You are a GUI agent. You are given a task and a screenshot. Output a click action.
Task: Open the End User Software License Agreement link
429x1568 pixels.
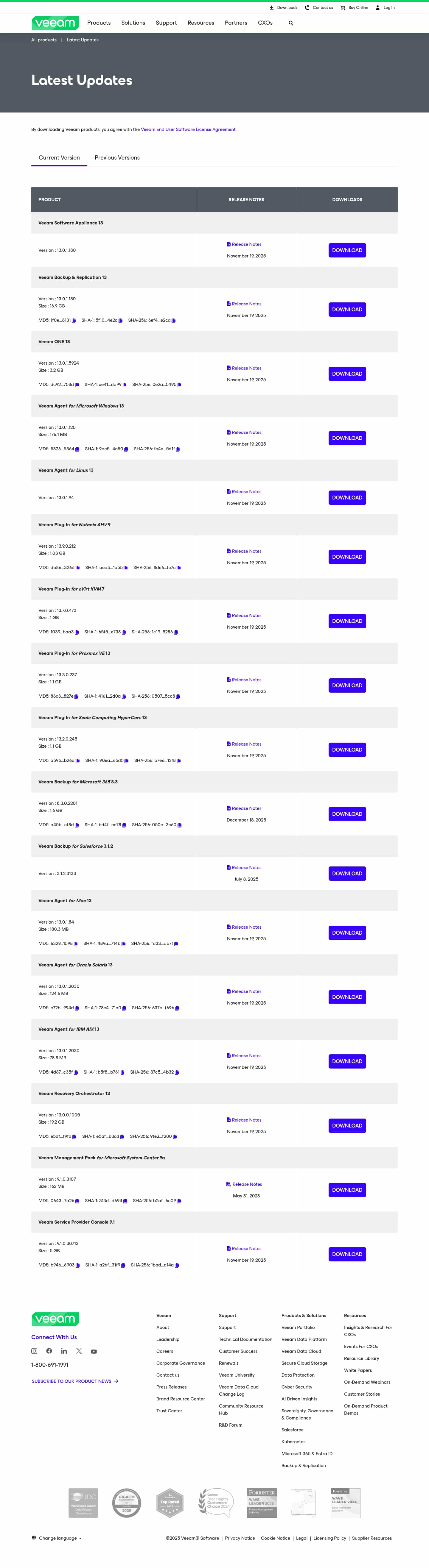[188, 130]
